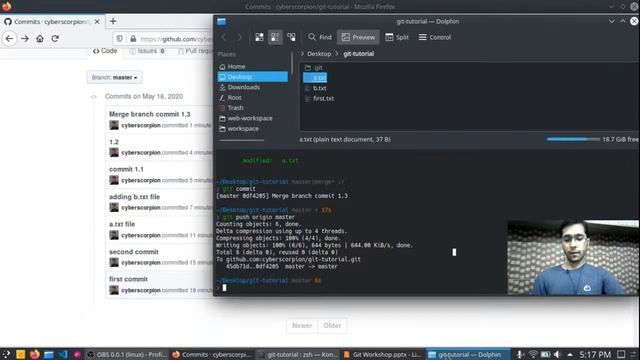Open the GitHub Pull requests tab
This screenshot has height=360, width=640.
tap(195, 51)
